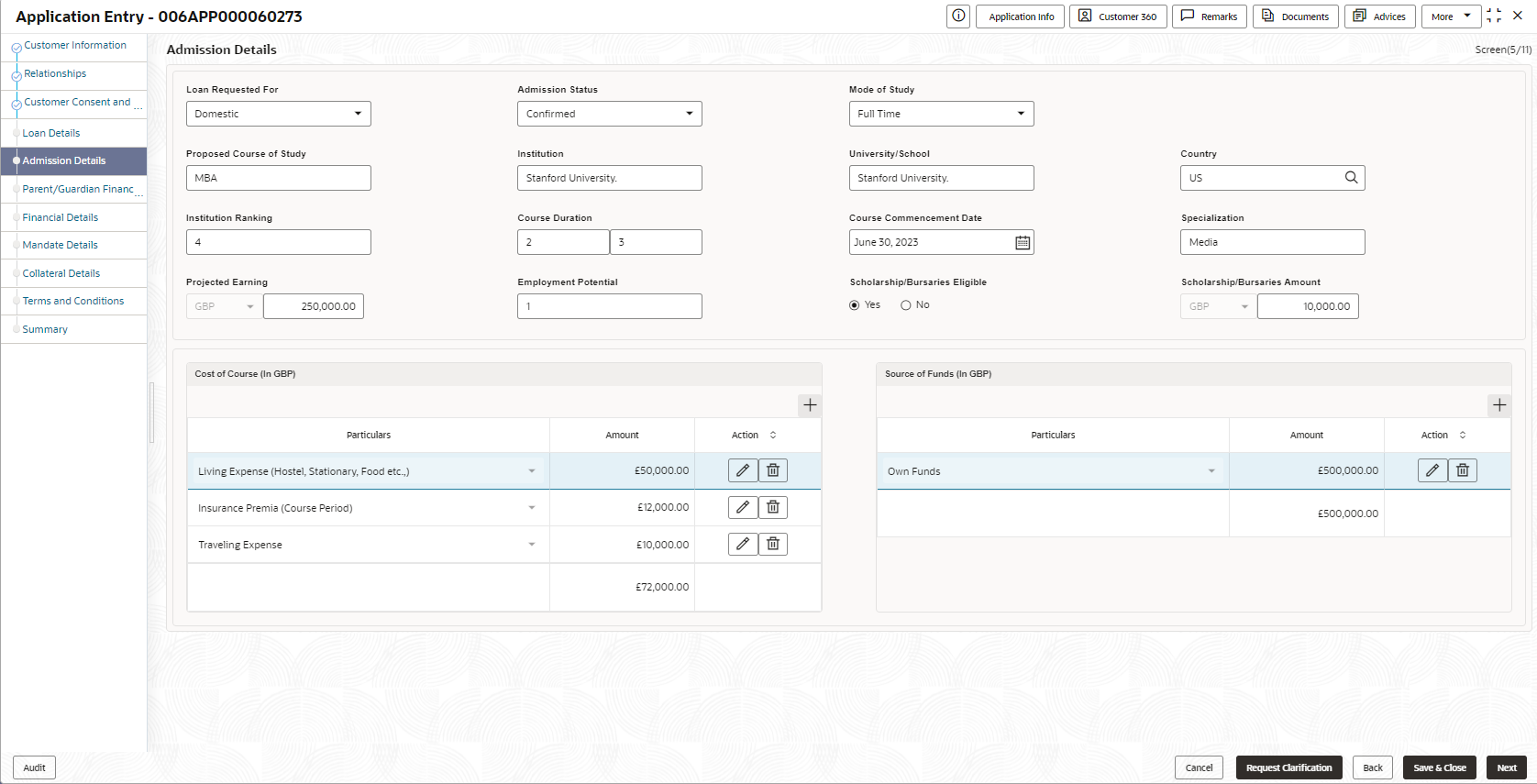Open Remarks
1537x784 pixels.
pyautogui.click(x=1210, y=17)
